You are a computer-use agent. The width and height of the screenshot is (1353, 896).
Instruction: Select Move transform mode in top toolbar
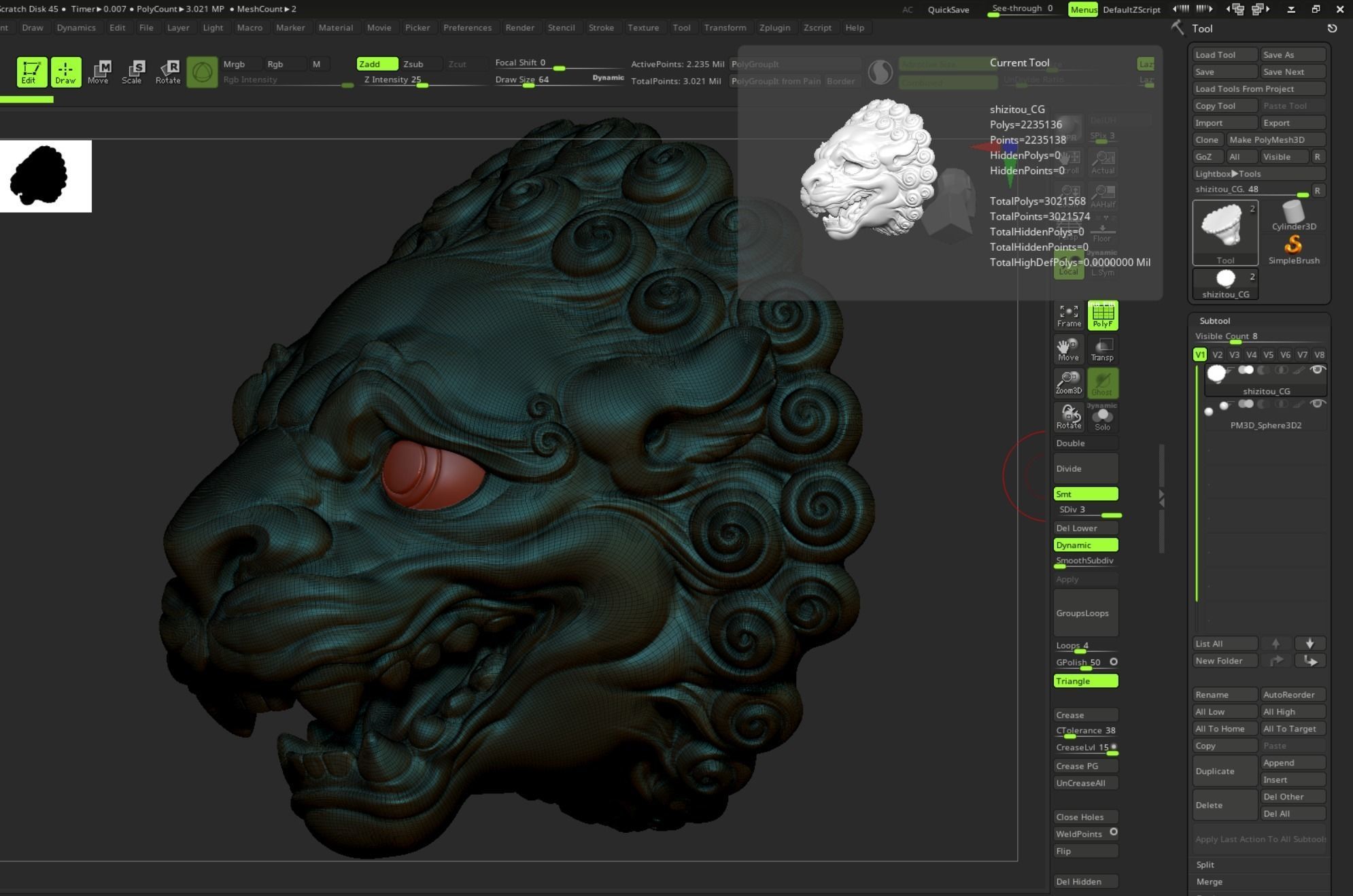click(x=98, y=71)
